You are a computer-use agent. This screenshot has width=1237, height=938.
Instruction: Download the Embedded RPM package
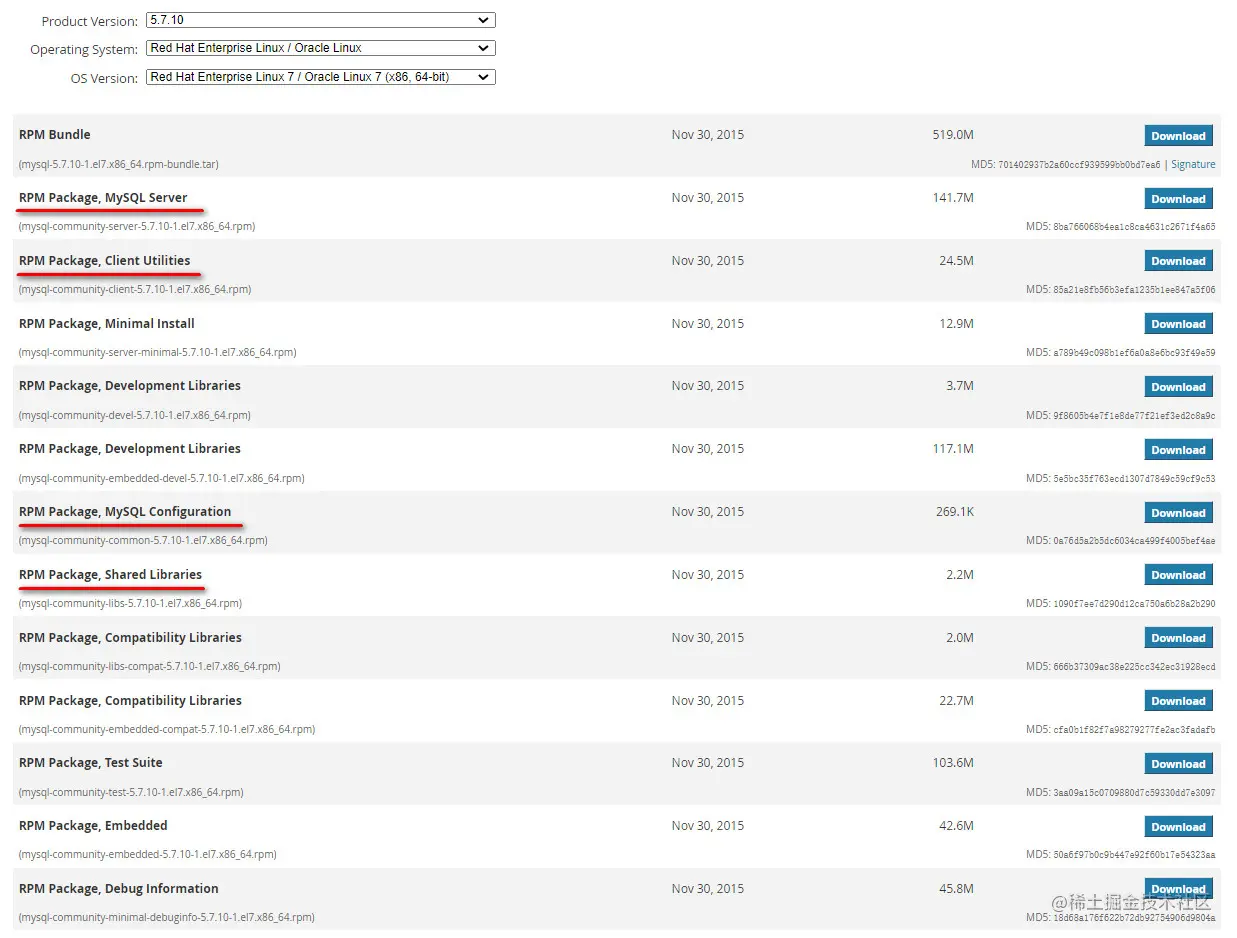pos(1178,827)
